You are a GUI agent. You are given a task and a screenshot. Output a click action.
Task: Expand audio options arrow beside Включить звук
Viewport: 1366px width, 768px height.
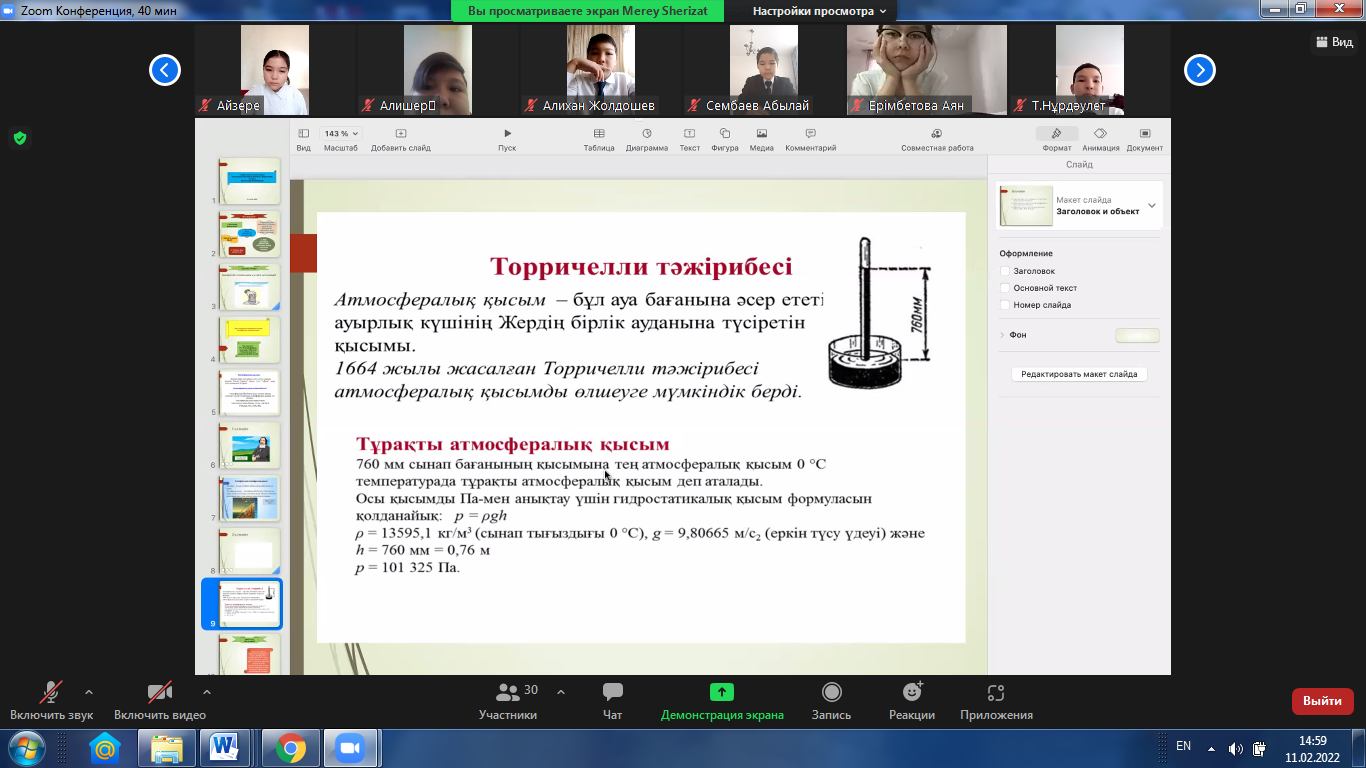tap(89, 692)
